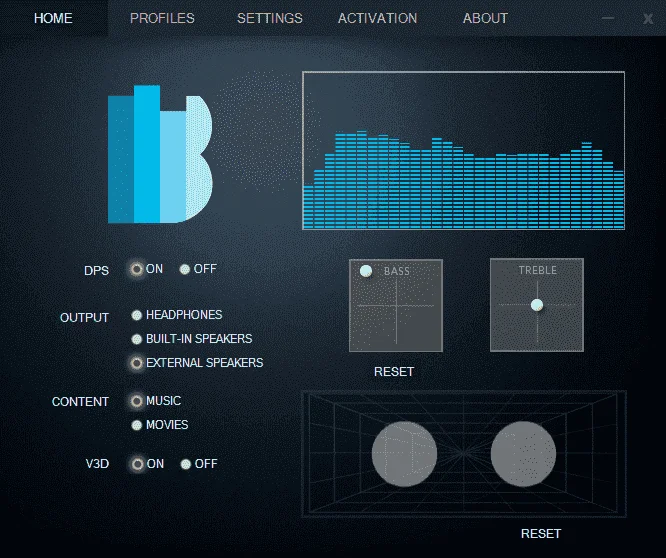Select BUILT-IN SPEAKERS output
Screen dimensions: 666x558
click(x=136, y=339)
